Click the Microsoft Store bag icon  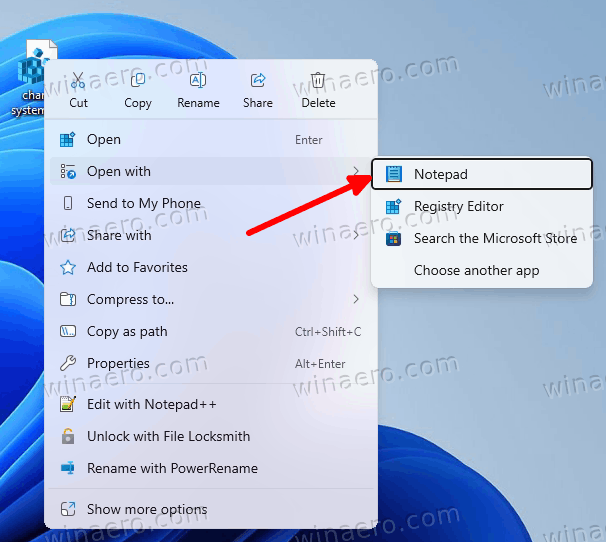click(394, 239)
